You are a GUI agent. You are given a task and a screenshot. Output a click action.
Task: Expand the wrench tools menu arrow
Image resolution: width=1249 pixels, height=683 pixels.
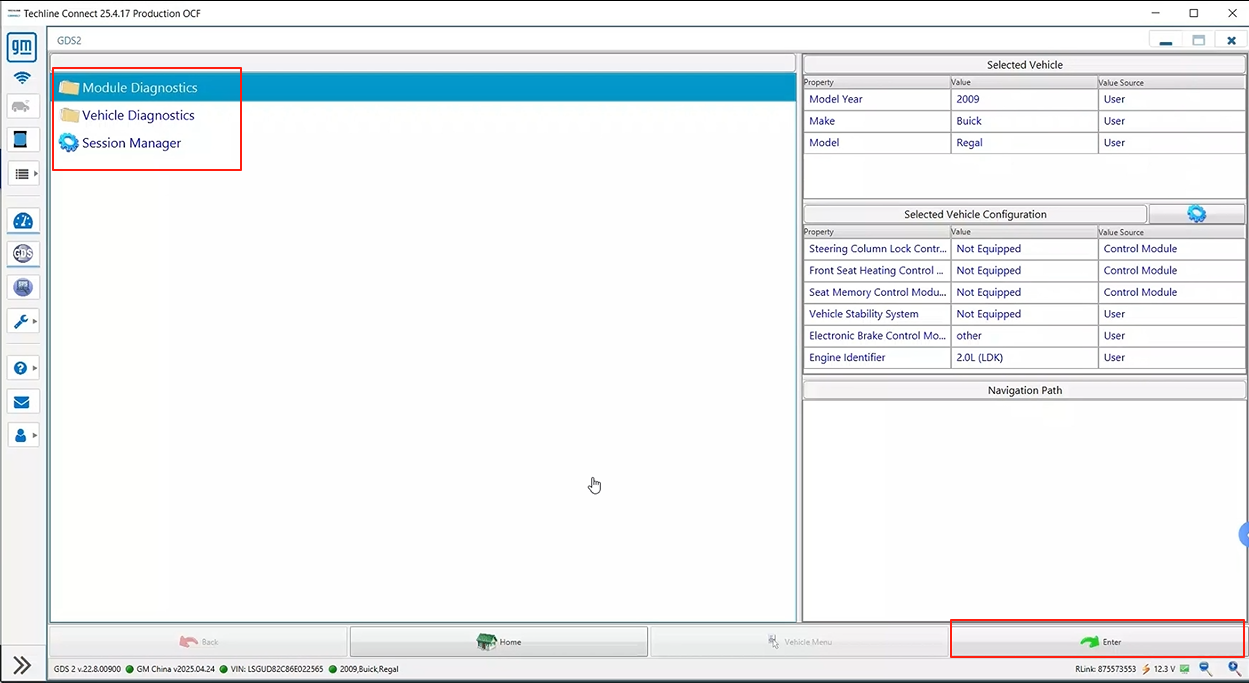click(35, 321)
